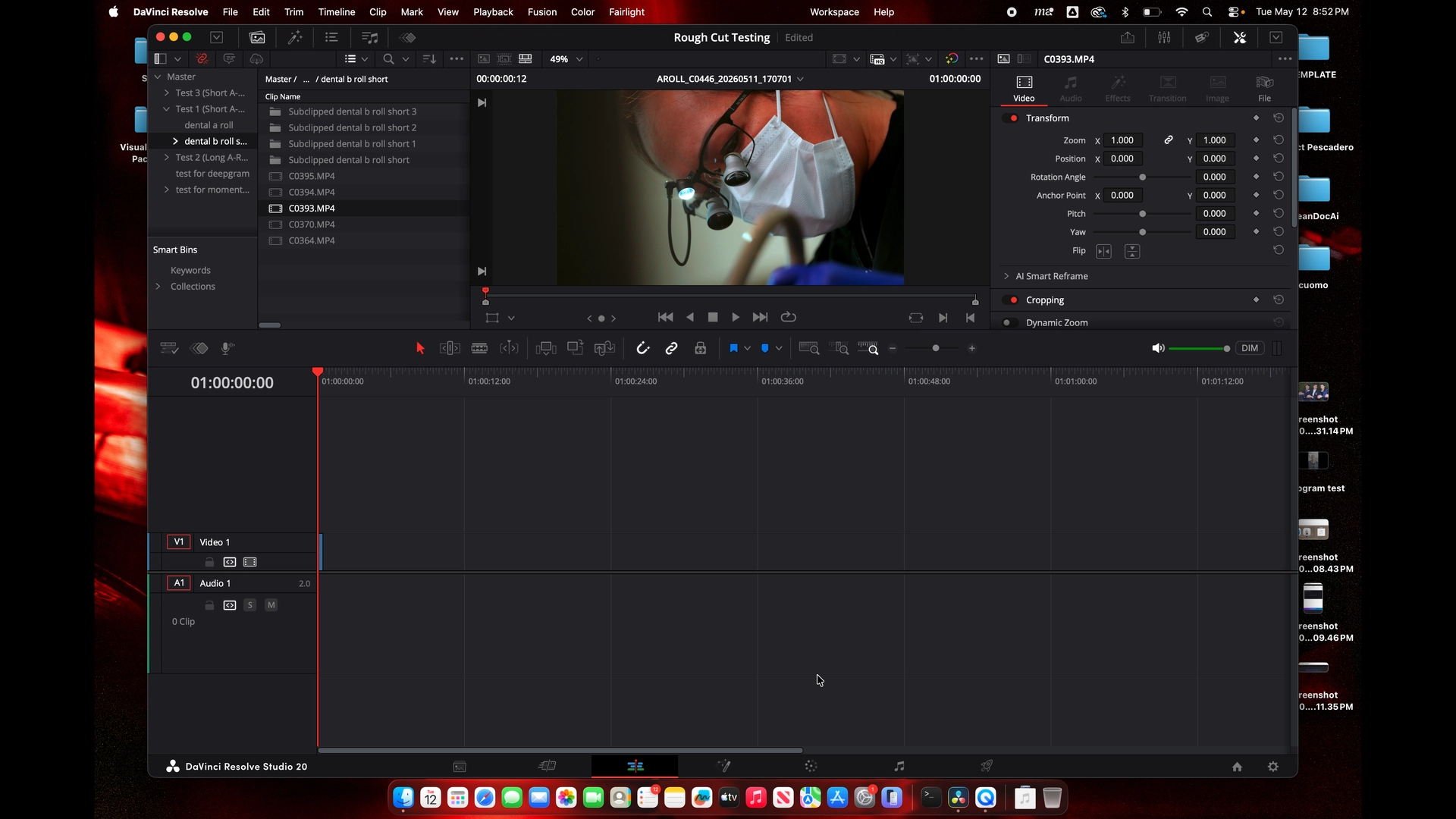The image size is (1456, 819).
Task: Toggle the Snapping magnet icon
Action: coord(642,348)
